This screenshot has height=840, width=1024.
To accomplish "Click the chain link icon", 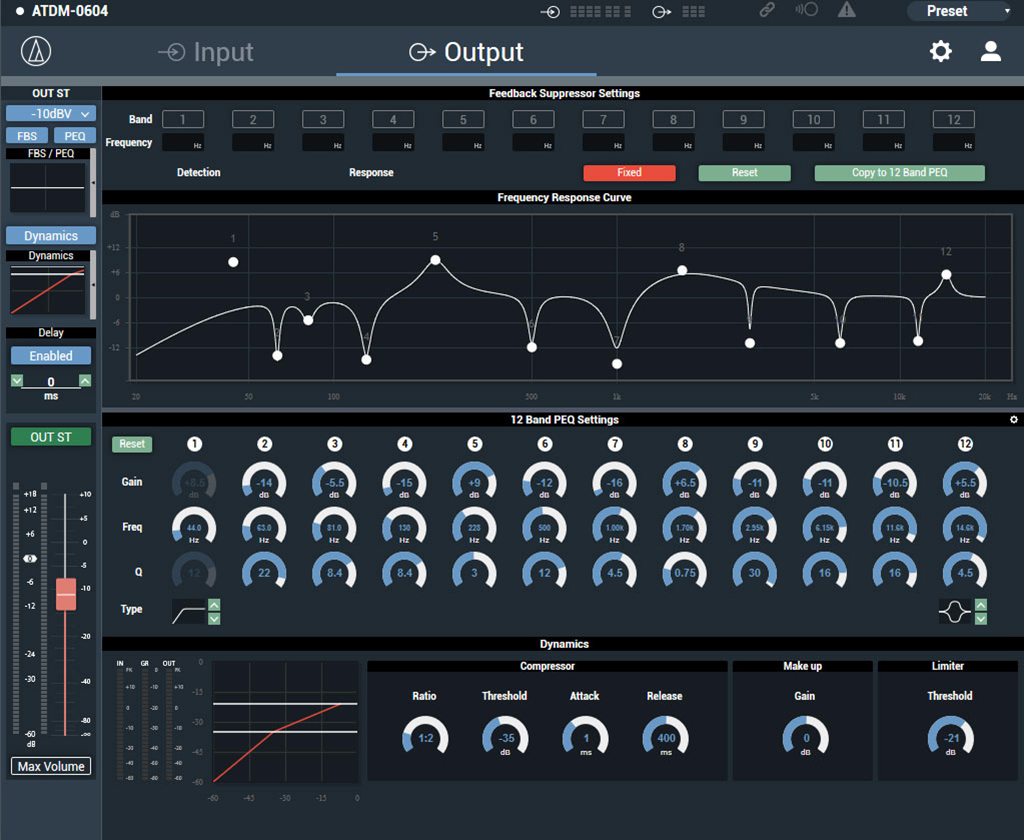I will pyautogui.click(x=767, y=11).
